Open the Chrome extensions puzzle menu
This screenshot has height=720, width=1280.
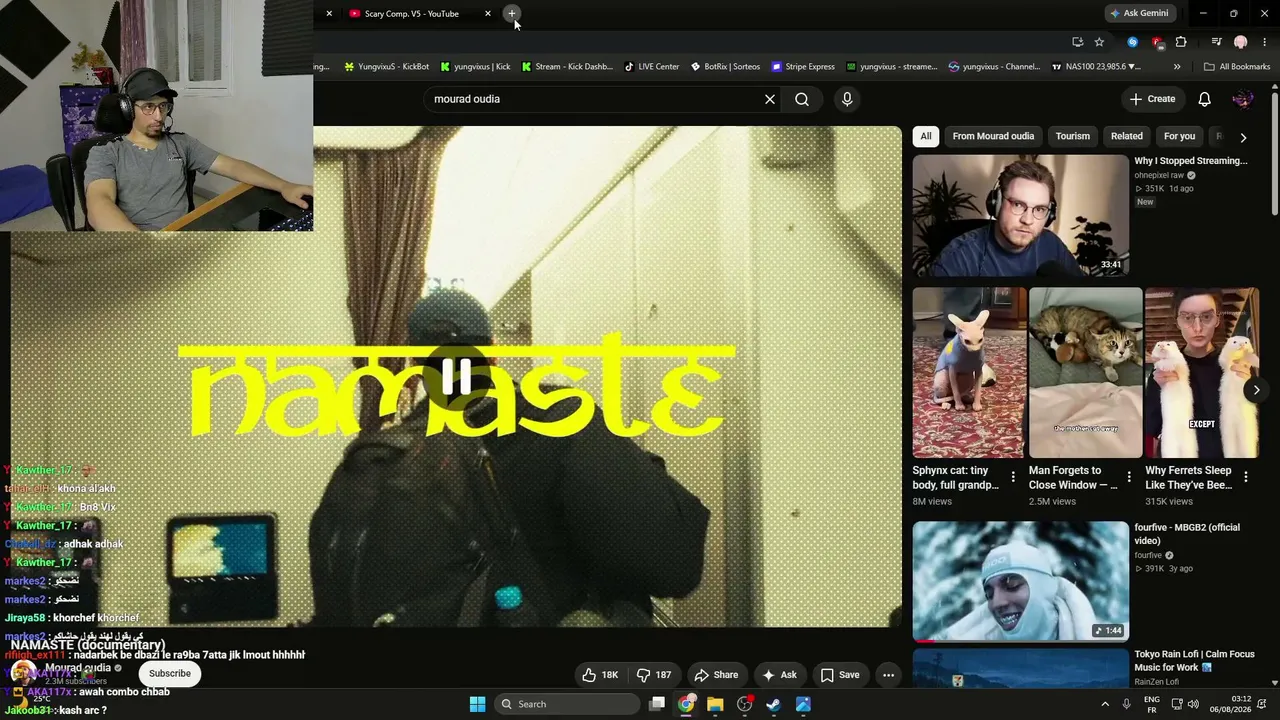click(x=1181, y=42)
